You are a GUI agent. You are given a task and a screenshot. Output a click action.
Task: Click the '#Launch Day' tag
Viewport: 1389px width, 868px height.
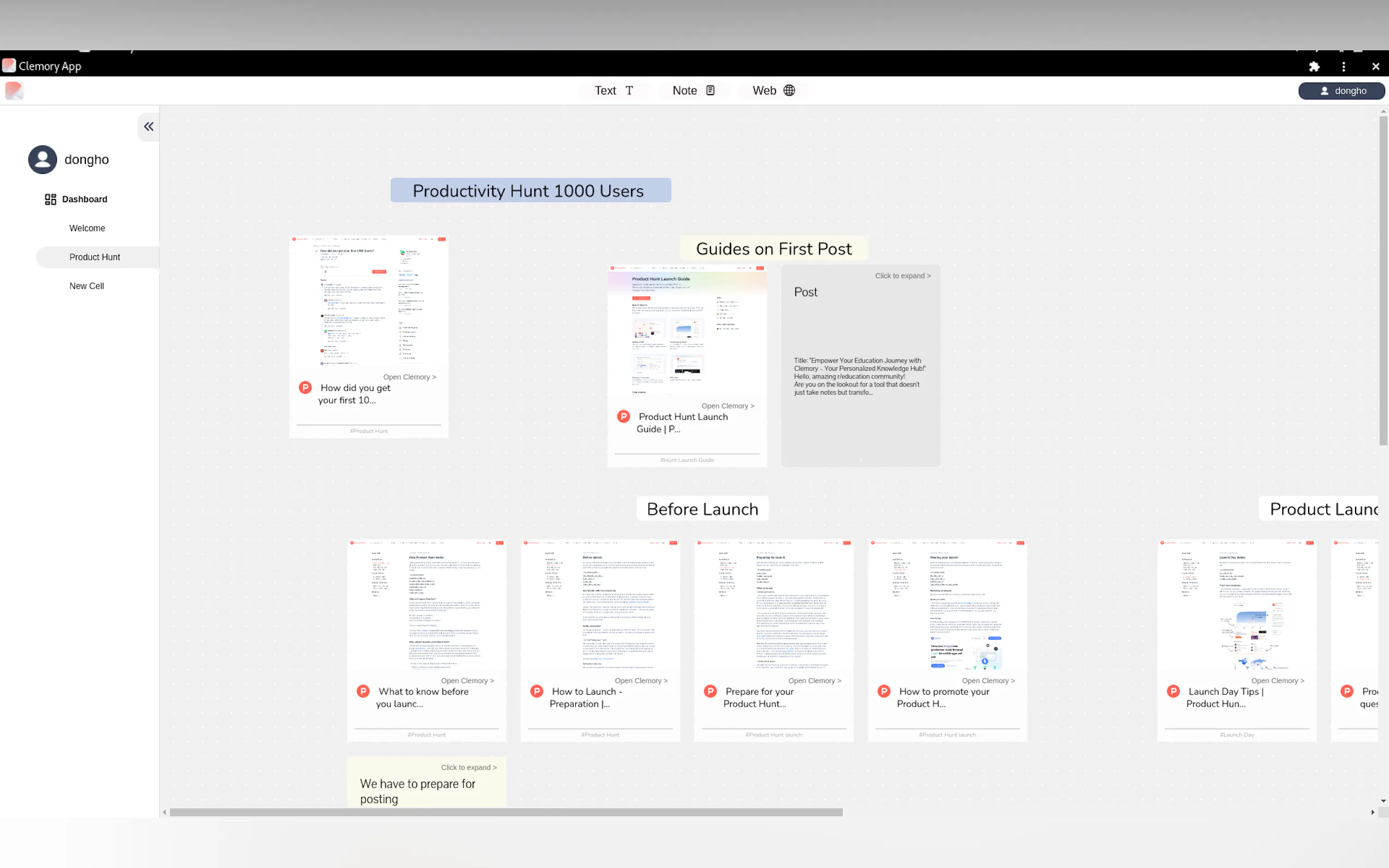click(x=1237, y=735)
